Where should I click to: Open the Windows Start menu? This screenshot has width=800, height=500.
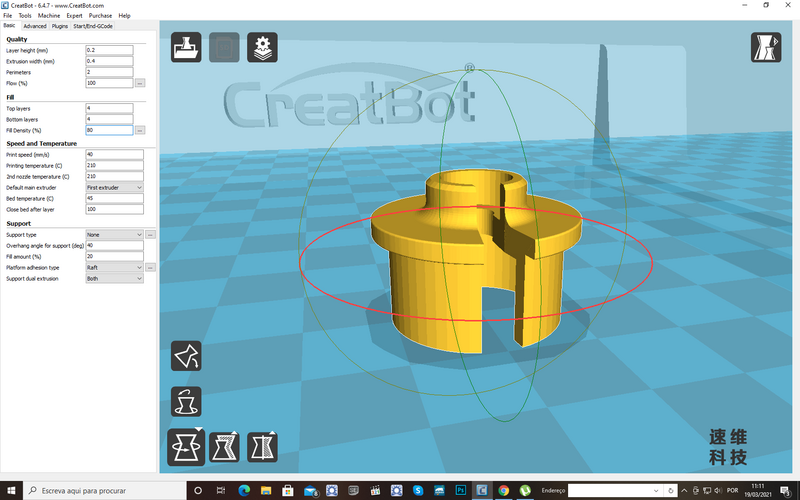point(11,490)
